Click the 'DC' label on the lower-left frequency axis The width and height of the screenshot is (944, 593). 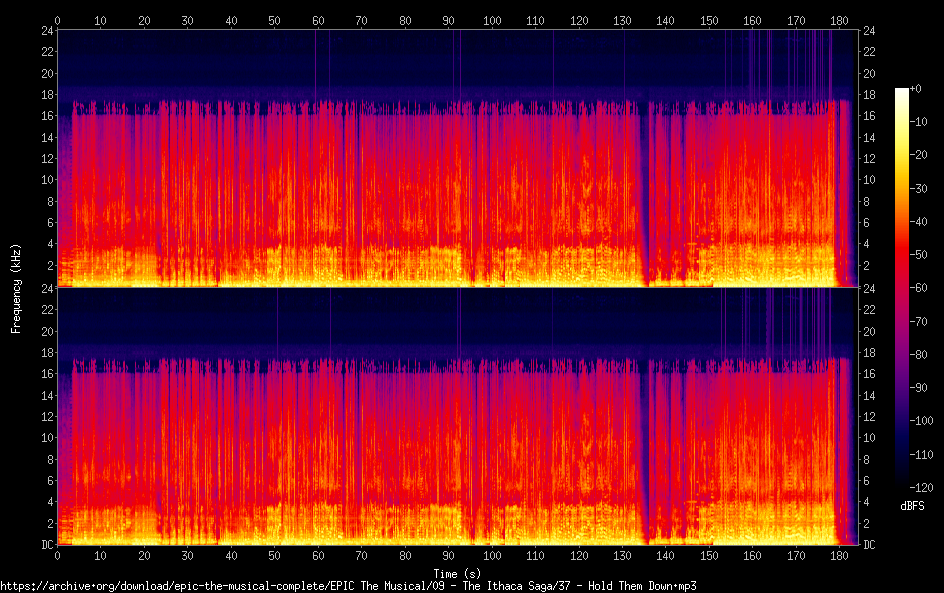tap(46, 545)
